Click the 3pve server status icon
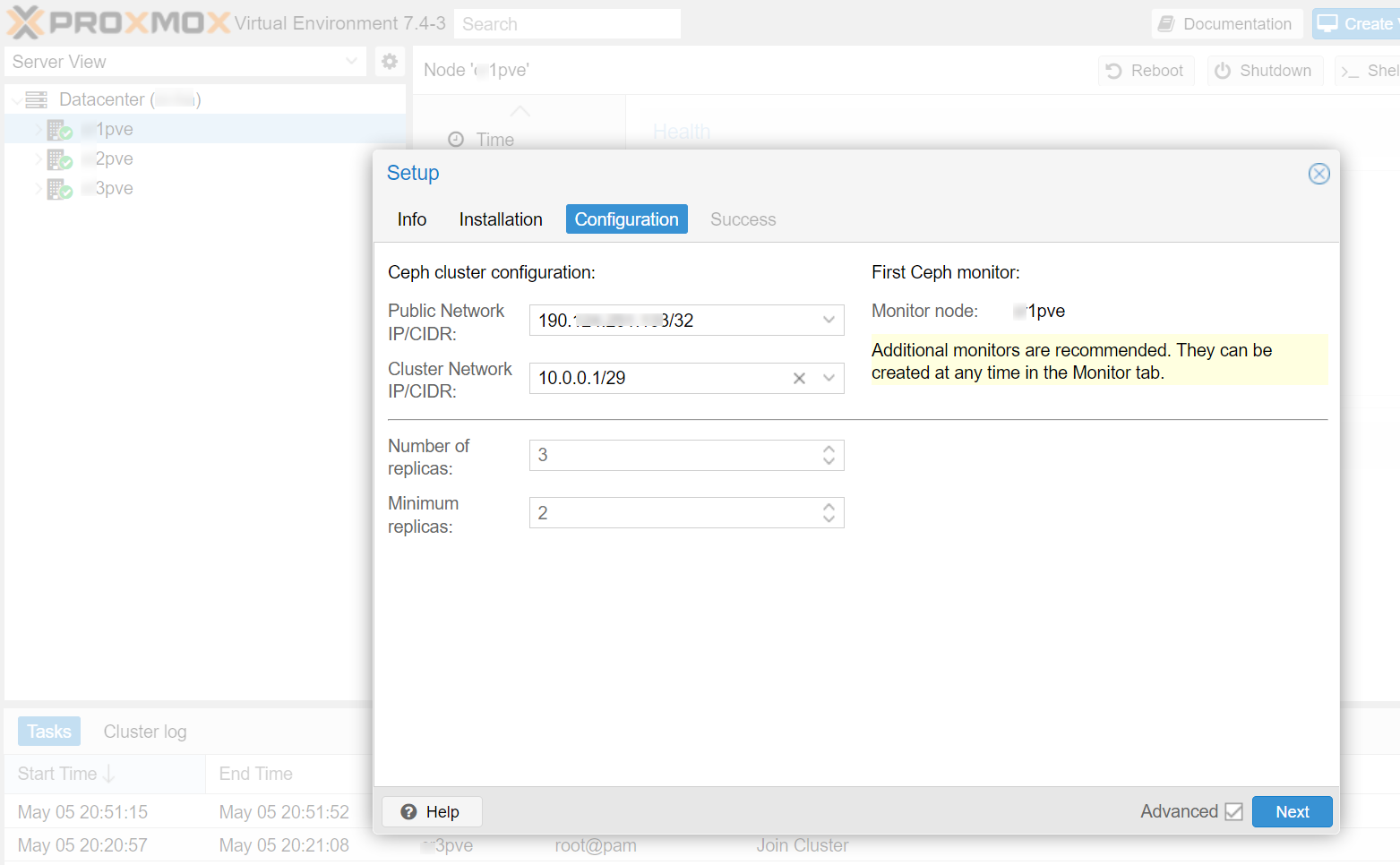The image size is (1400, 865). pos(60,189)
